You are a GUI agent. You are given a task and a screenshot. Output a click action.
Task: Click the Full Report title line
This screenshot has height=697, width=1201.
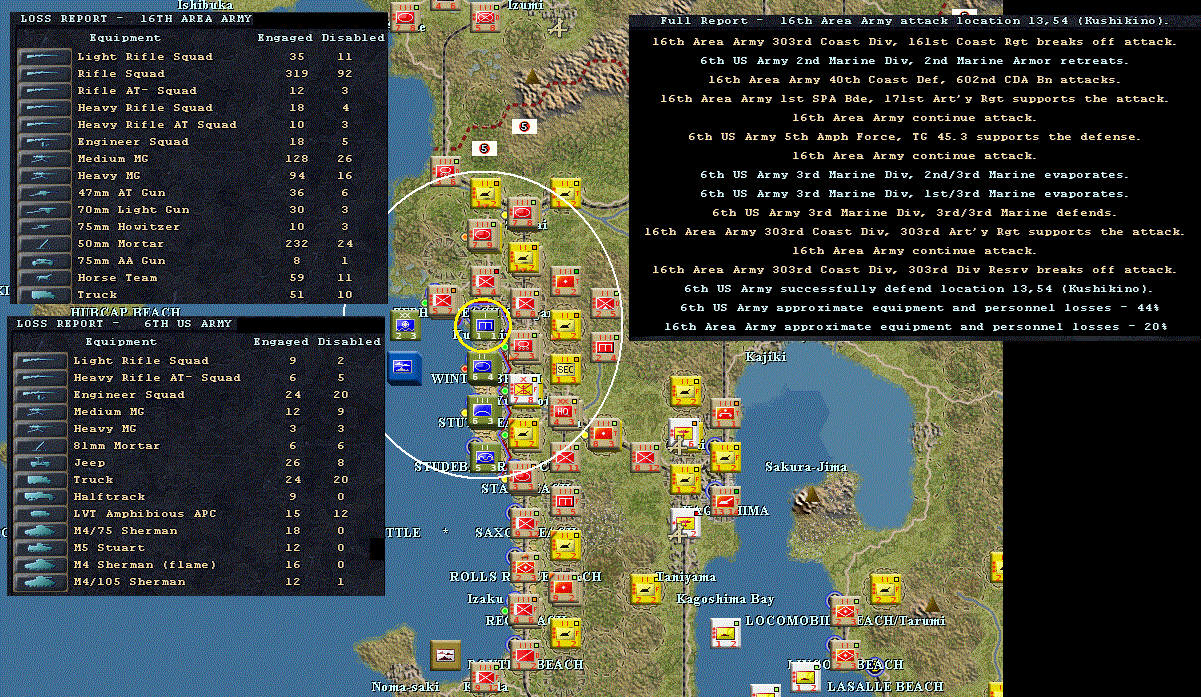(914, 22)
